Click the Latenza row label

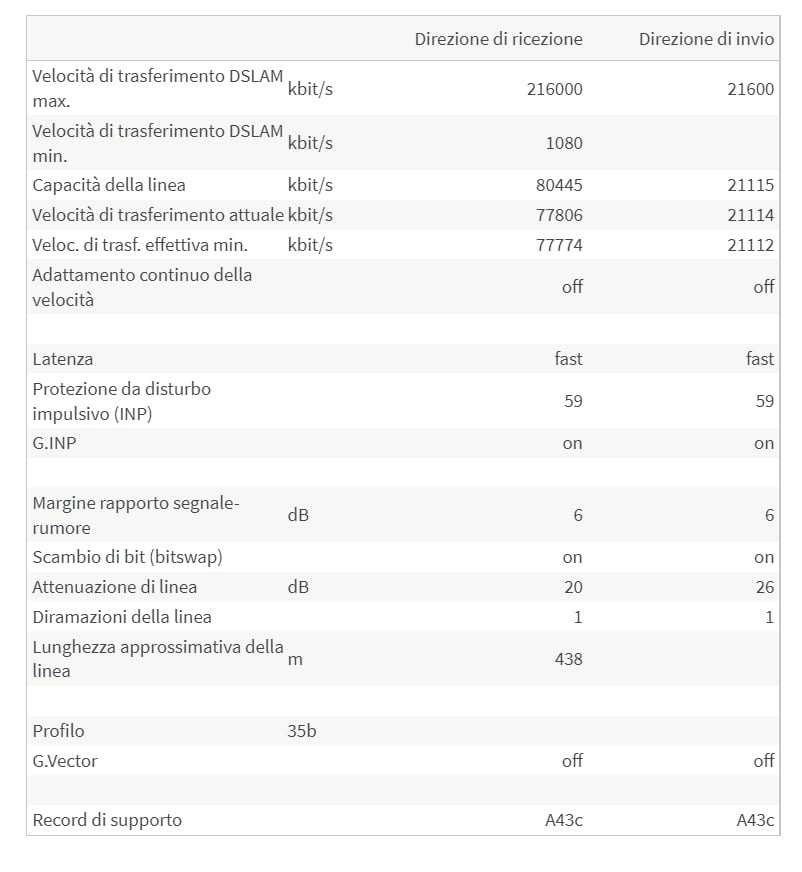click(x=62, y=359)
